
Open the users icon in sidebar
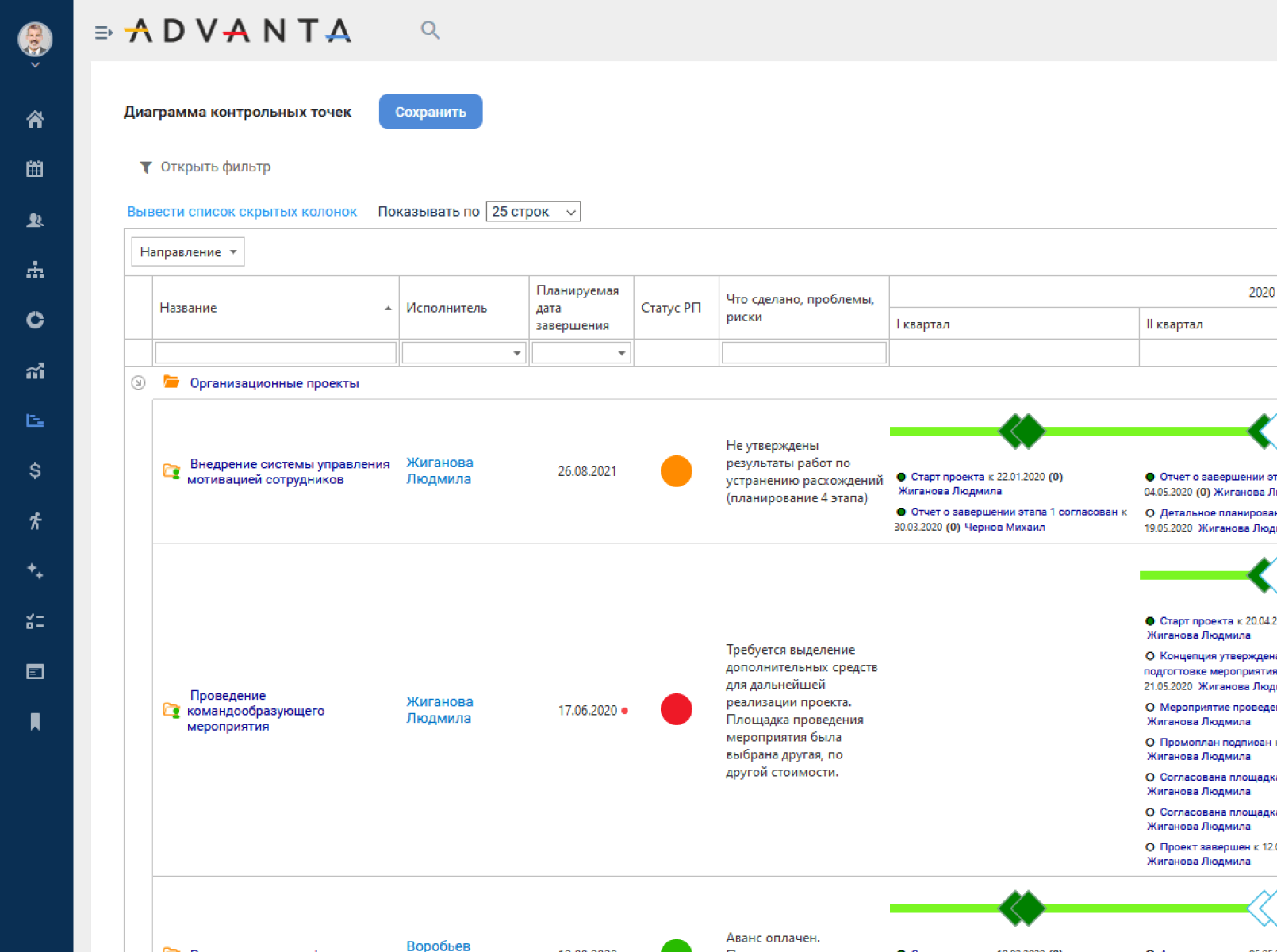coord(35,220)
